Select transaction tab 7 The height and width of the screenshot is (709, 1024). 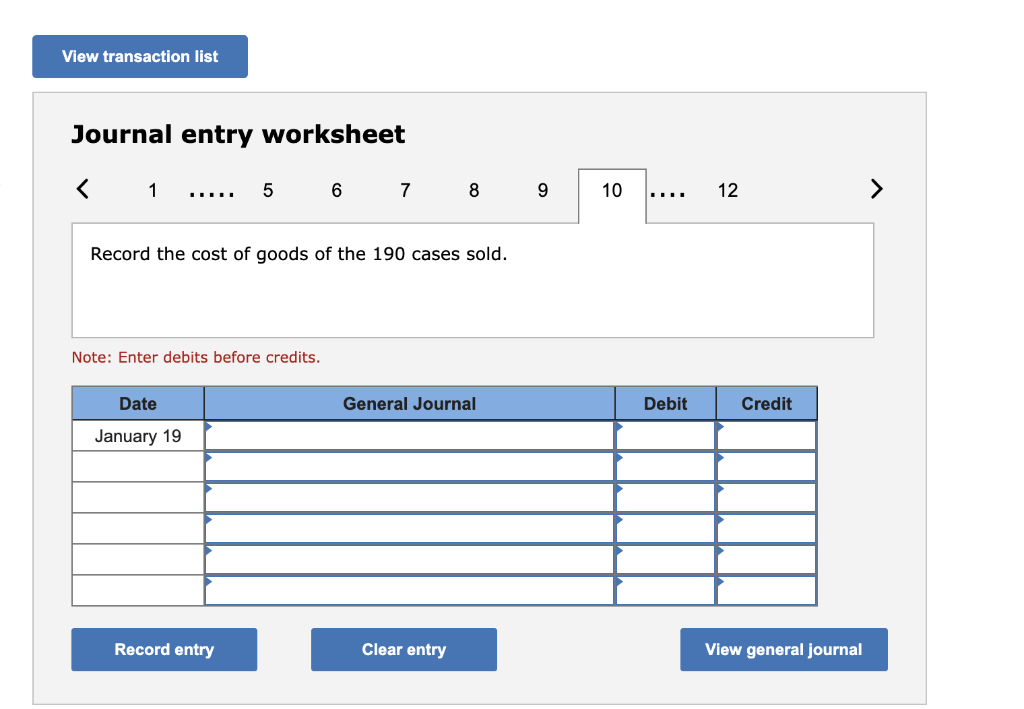405,190
